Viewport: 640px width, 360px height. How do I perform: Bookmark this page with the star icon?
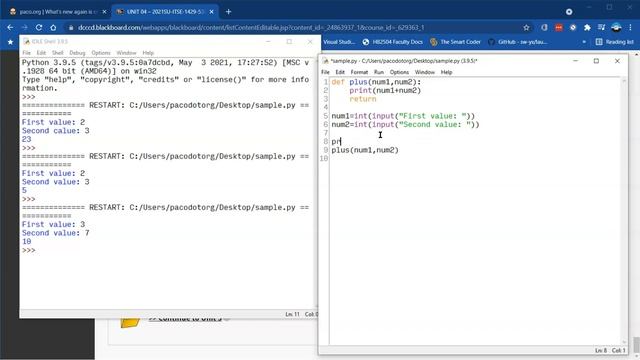(x=526, y=27)
